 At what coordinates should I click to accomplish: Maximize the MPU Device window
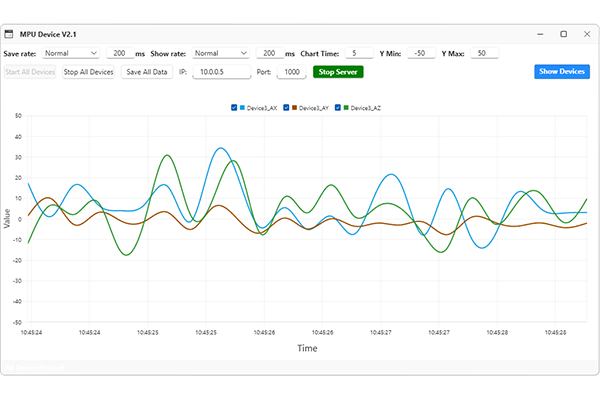563,34
